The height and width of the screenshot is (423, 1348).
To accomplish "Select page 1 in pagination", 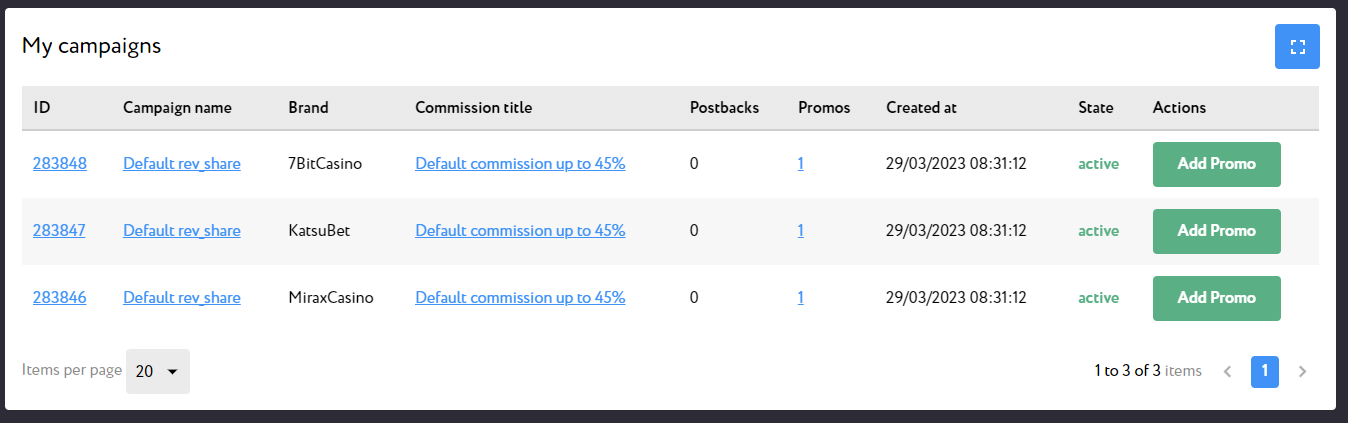I will click(1265, 371).
